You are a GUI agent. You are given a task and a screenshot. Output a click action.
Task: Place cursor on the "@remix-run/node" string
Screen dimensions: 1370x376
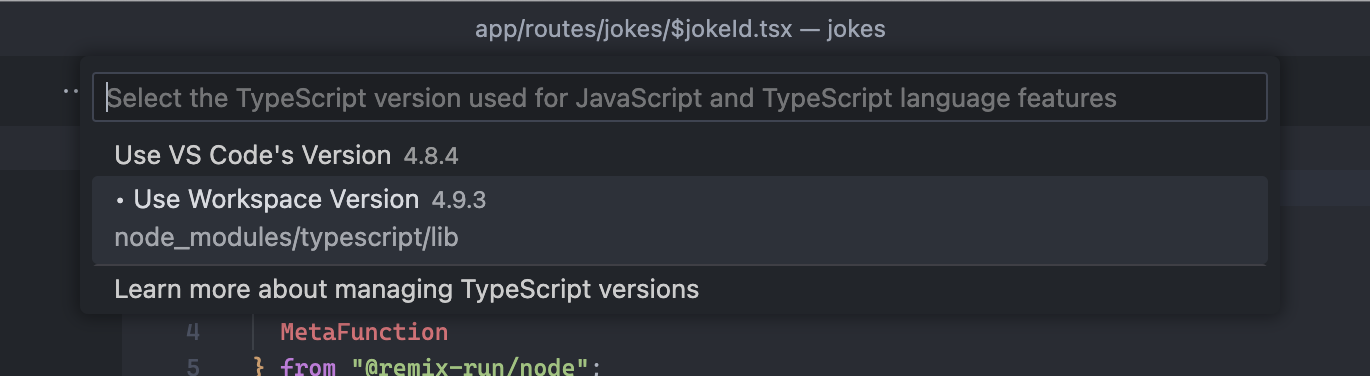click(x=470, y=368)
